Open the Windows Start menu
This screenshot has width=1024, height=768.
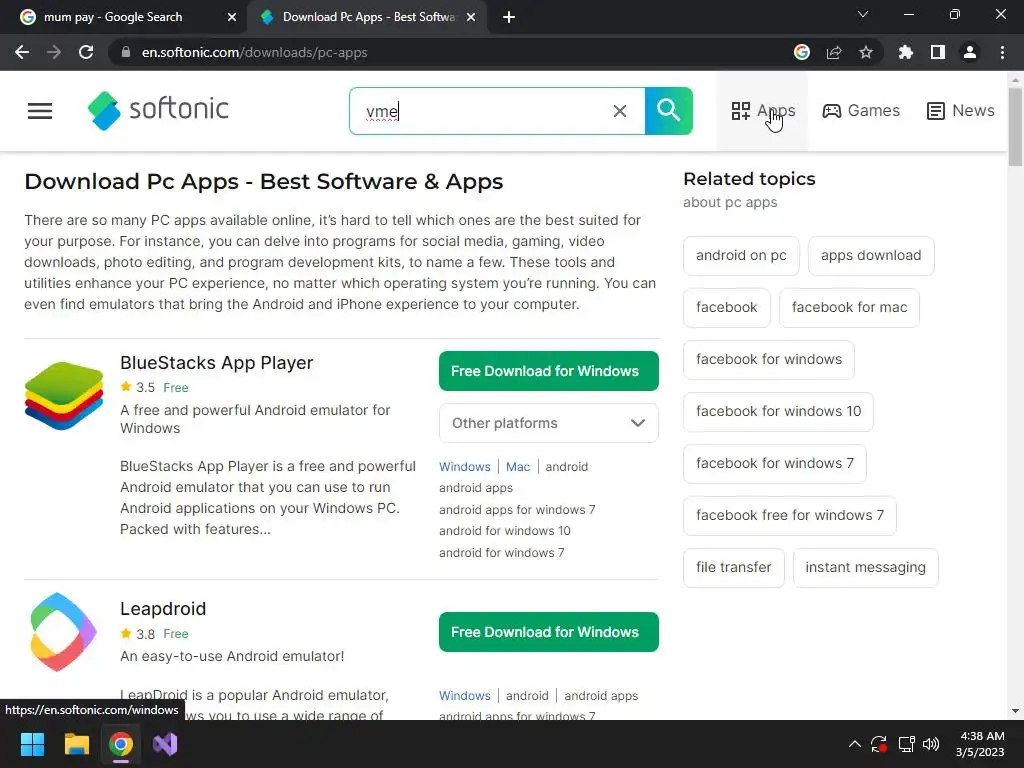(x=32, y=744)
